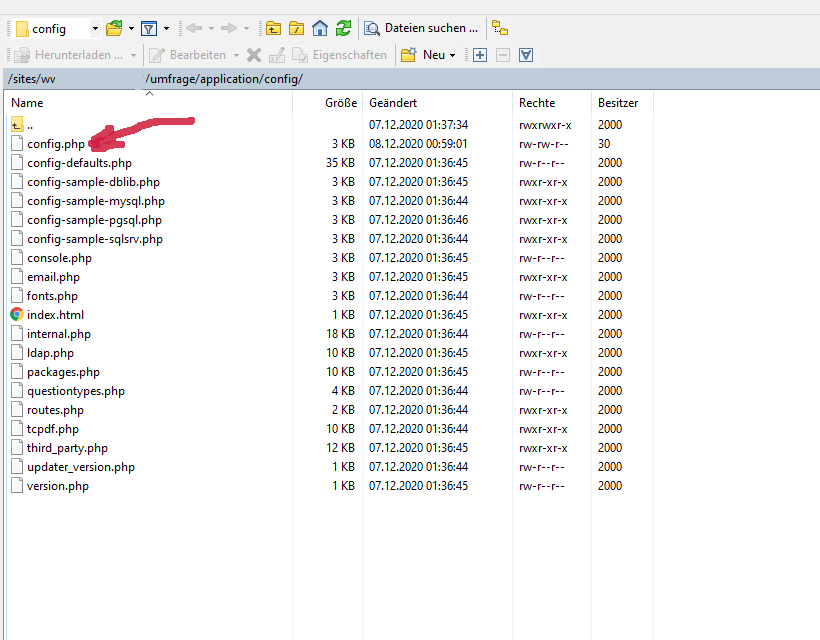Select routes.php file
Image resolution: width=820 pixels, height=640 pixels.
point(55,410)
